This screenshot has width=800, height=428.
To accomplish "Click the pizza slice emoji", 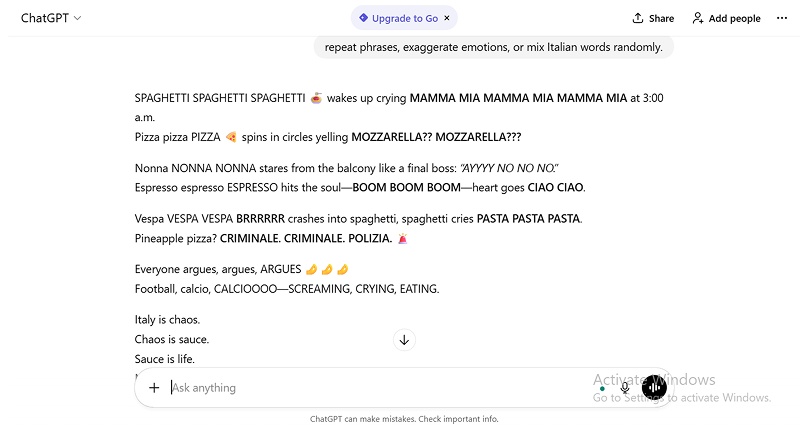I will point(231,137).
